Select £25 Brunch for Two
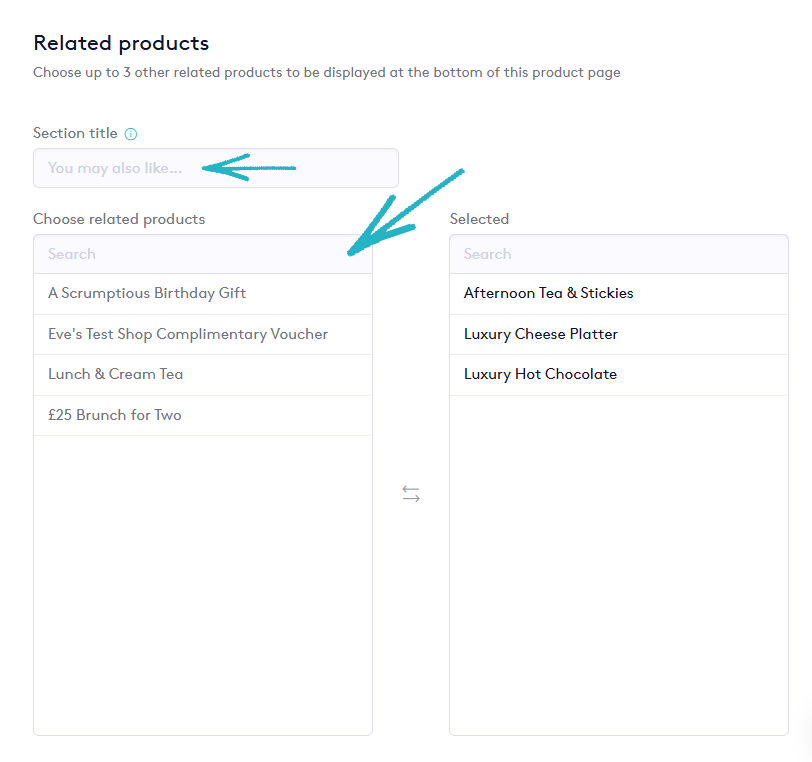Screen dimensions: 812x762 [x=115, y=415]
